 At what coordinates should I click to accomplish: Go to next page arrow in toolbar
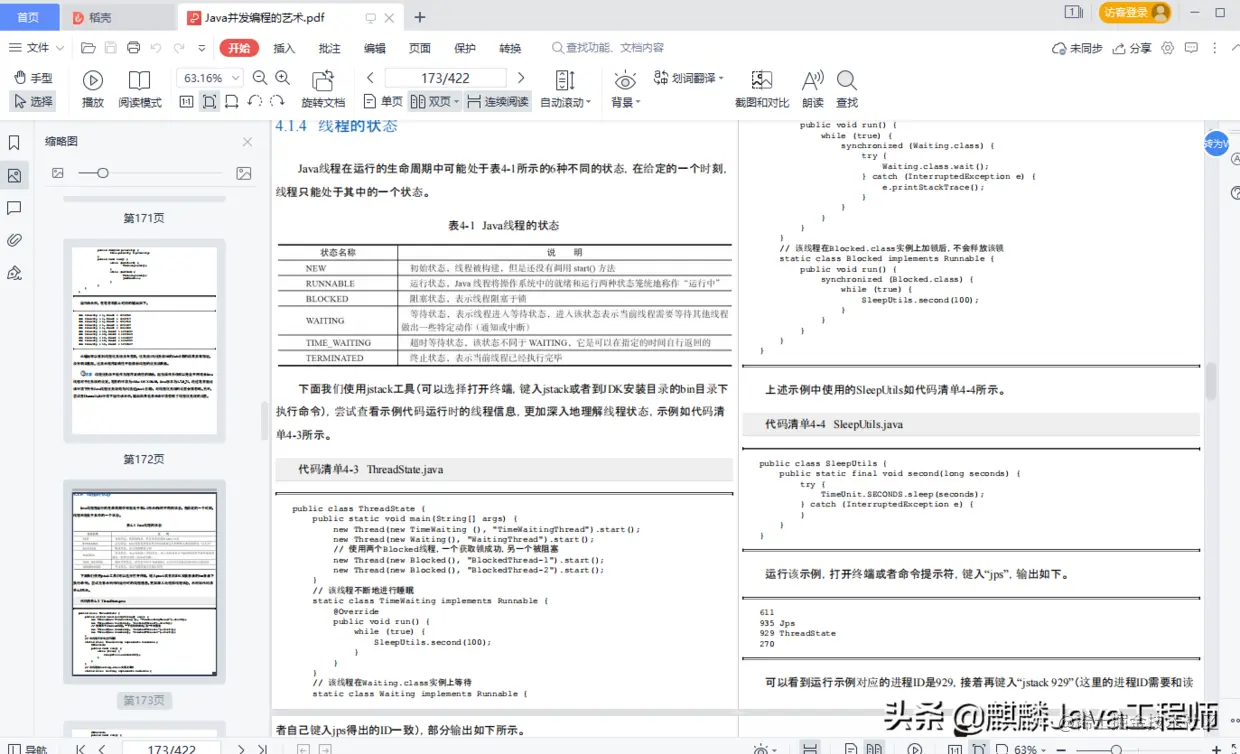point(520,78)
